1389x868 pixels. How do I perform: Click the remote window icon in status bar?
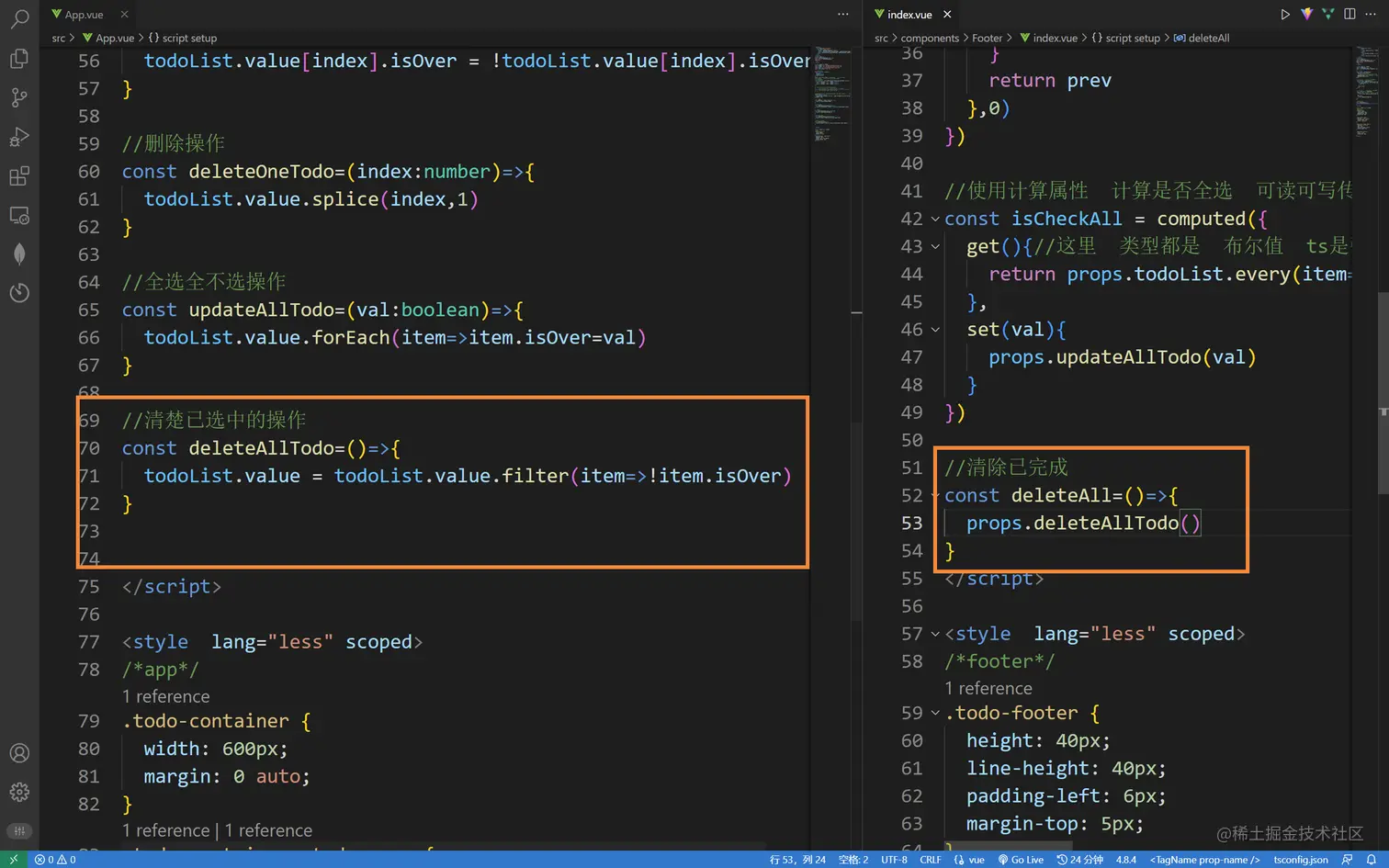pos(14,860)
